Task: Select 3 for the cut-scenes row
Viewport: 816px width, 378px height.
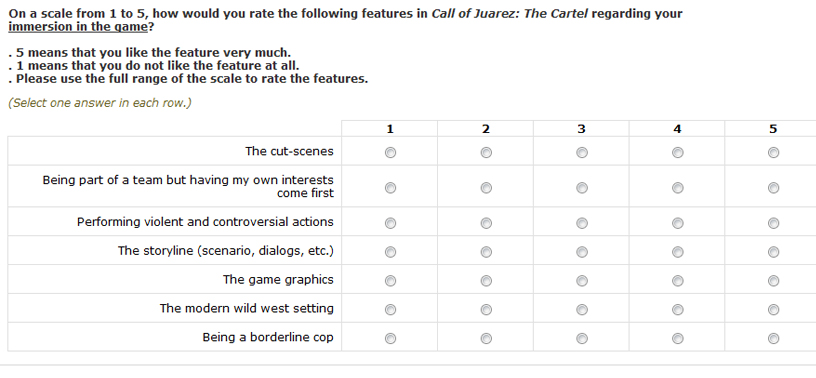Action: (x=582, y=153)
